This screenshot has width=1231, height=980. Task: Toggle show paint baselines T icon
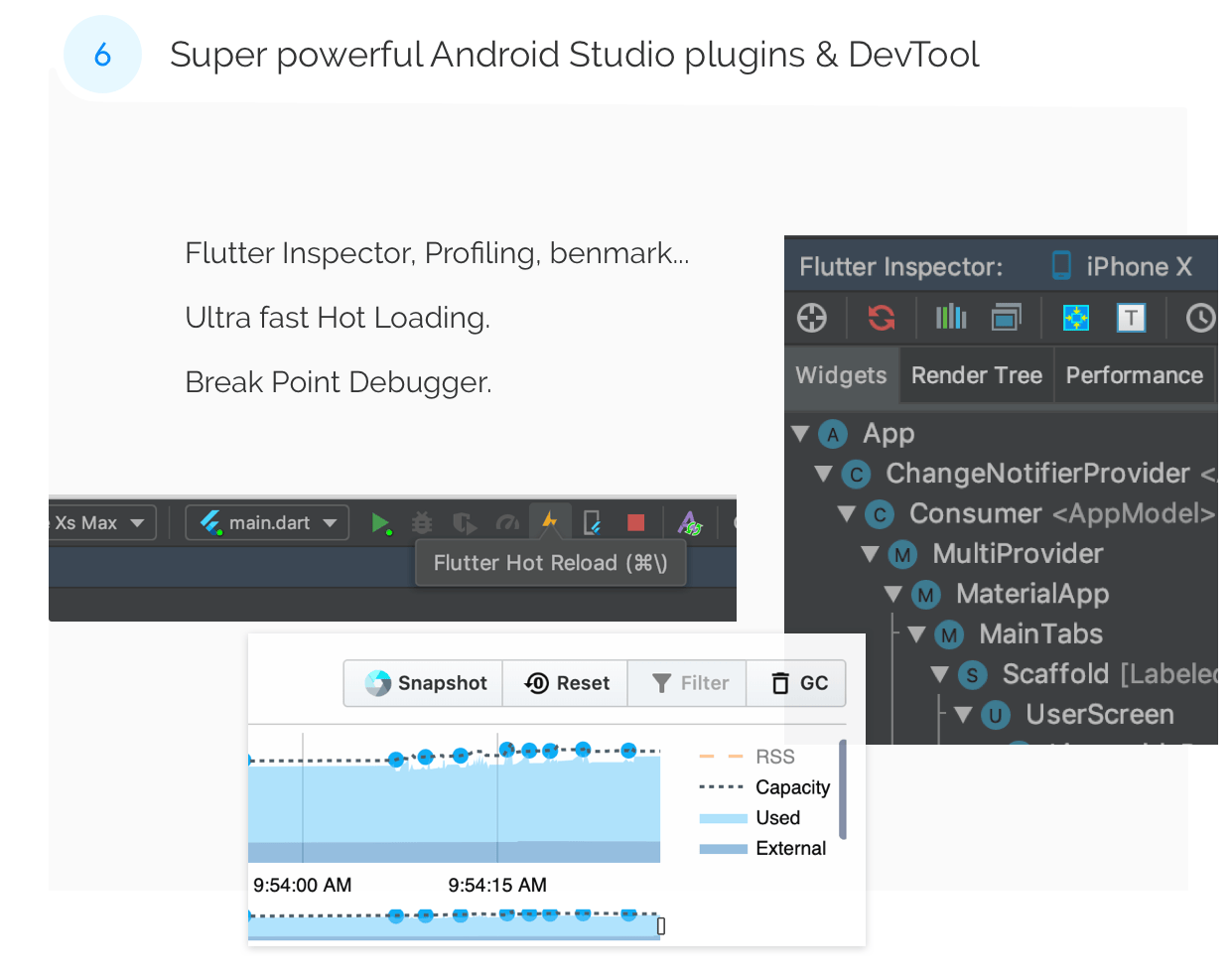coord(1132,318)
